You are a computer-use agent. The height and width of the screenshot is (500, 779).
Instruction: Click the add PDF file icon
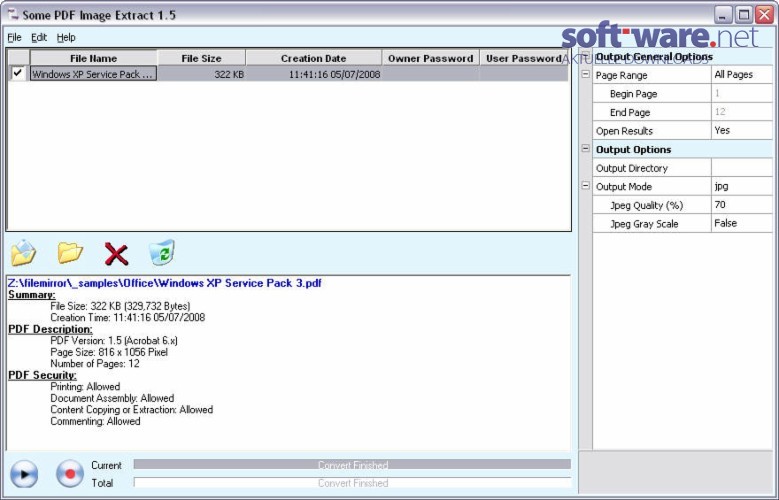tap(23, 252)
